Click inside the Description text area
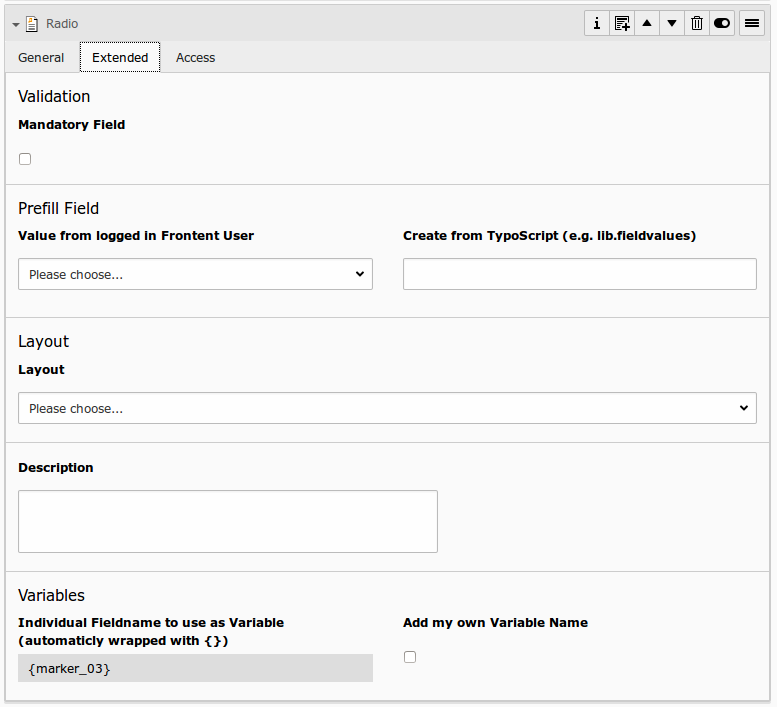777x707 pixels. pyautogui.click(x=228, y=521)
